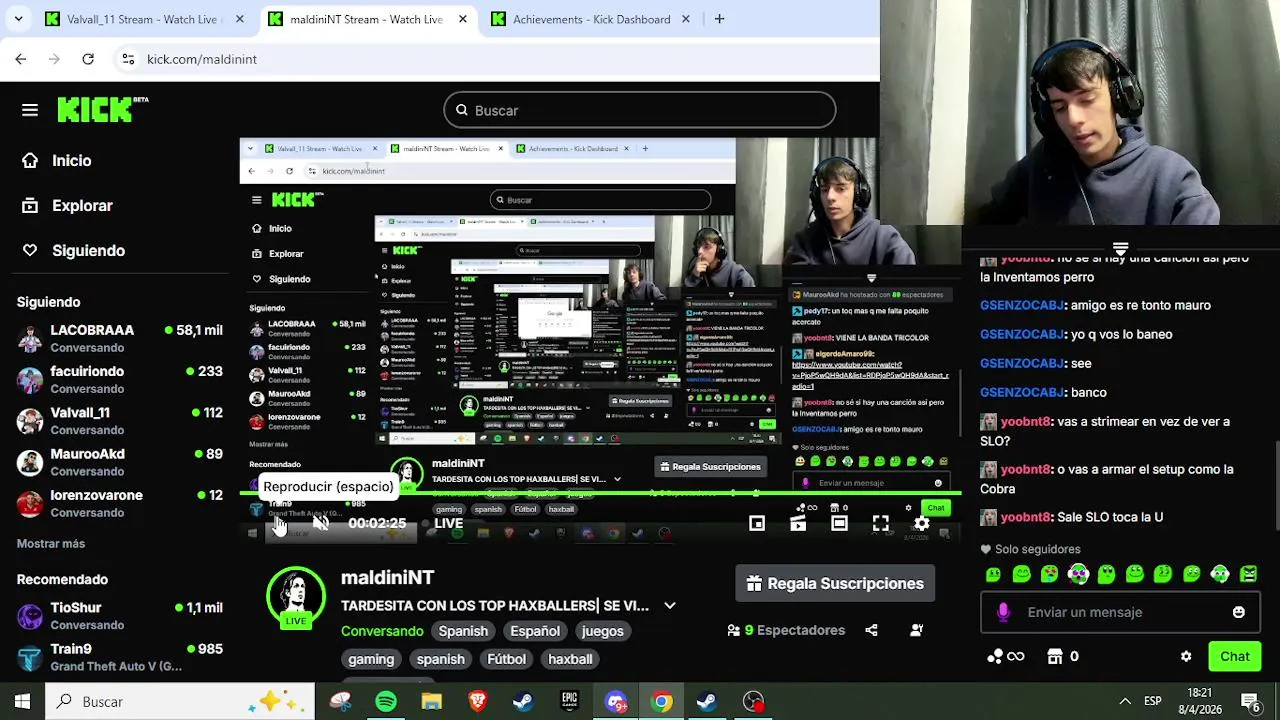Click yoobnt8 username in 'Sale SLO' message
The height and width of the screenshot is (720, 1280).
(1025, 517)
